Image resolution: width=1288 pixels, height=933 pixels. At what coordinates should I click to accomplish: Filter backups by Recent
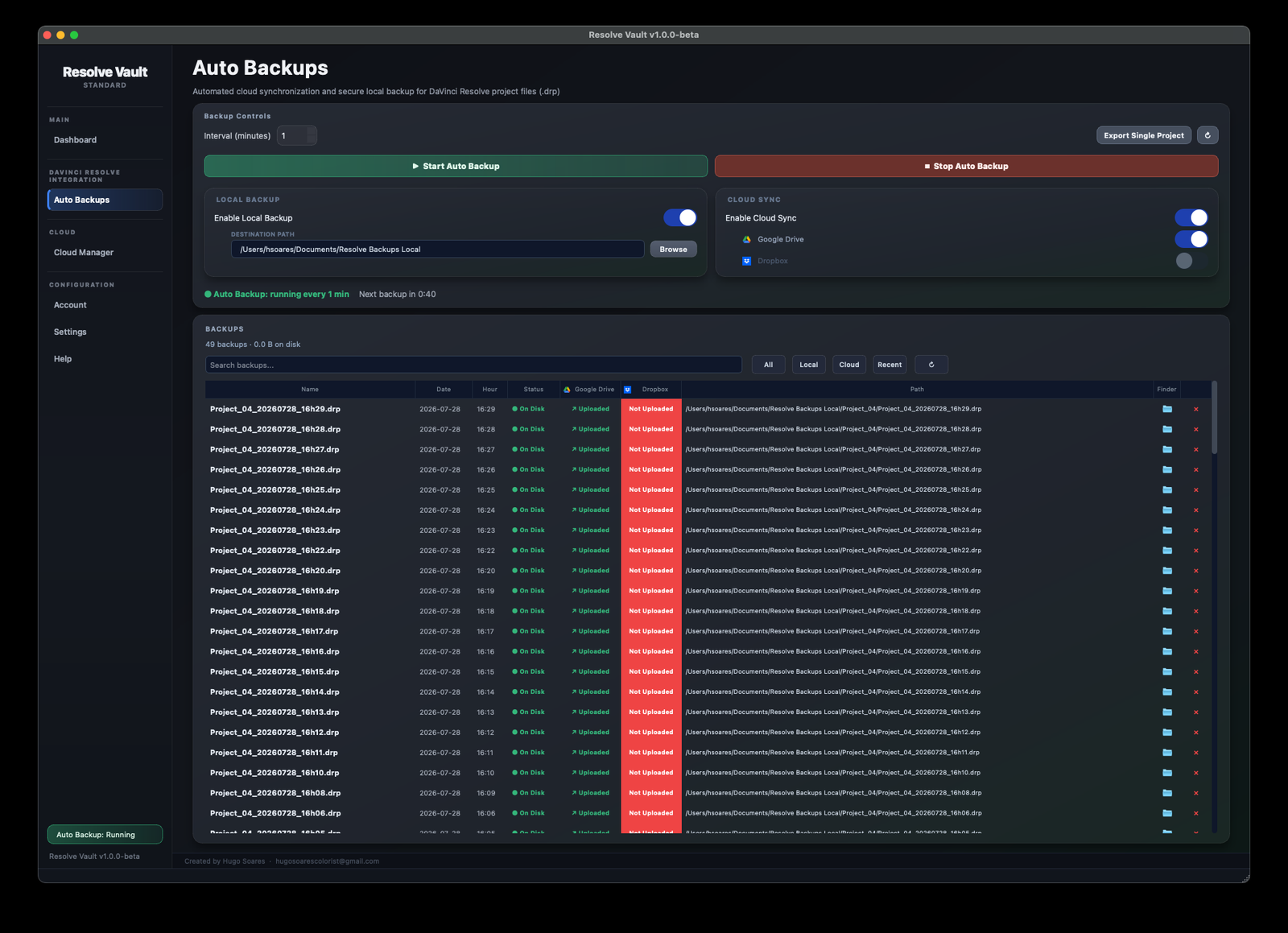pos(890,365)
